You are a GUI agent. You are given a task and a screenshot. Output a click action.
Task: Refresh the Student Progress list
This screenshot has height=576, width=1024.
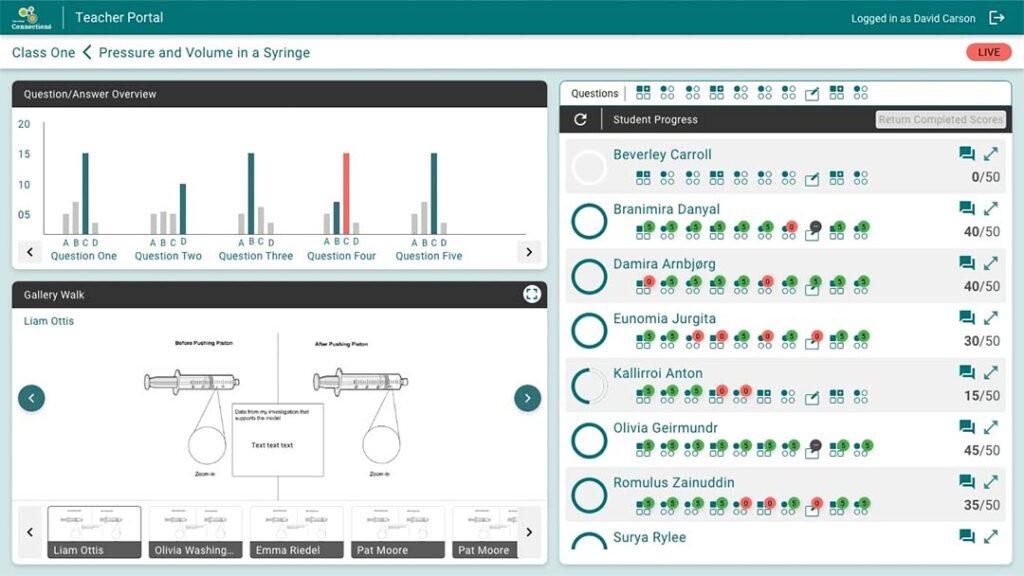[x=580, y=120]
